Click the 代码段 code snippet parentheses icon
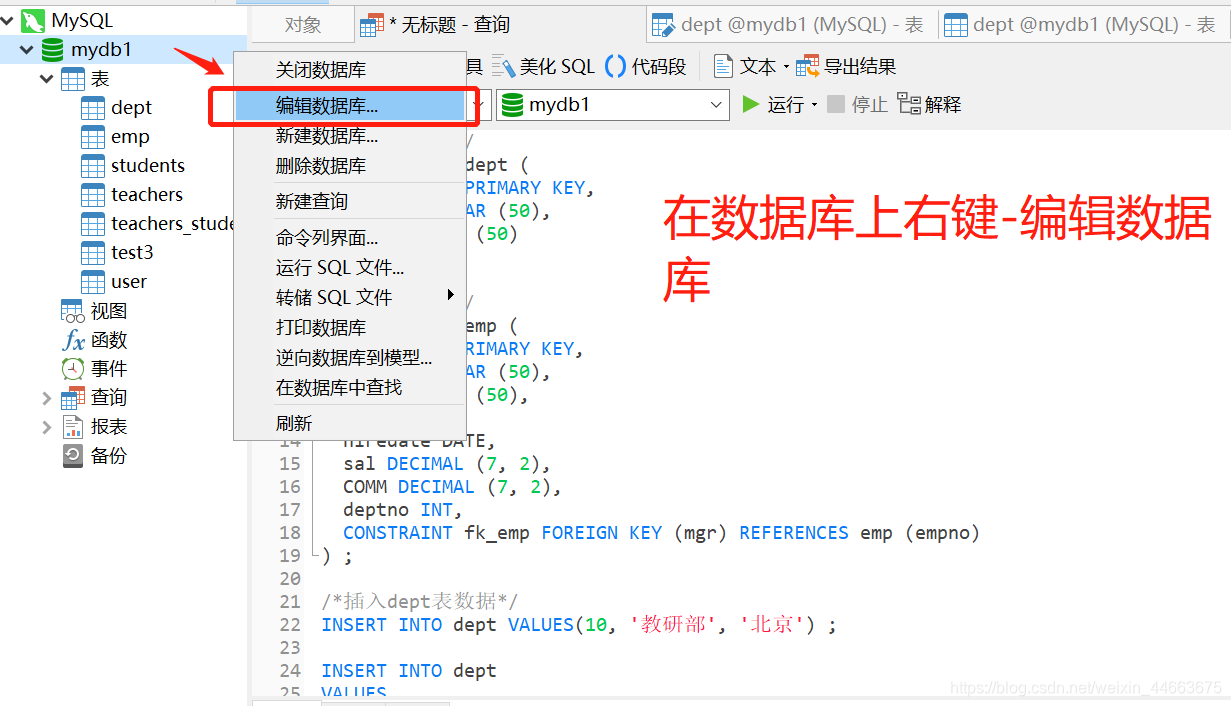Viewport: 1231px width, 706px height. [616, 67]
